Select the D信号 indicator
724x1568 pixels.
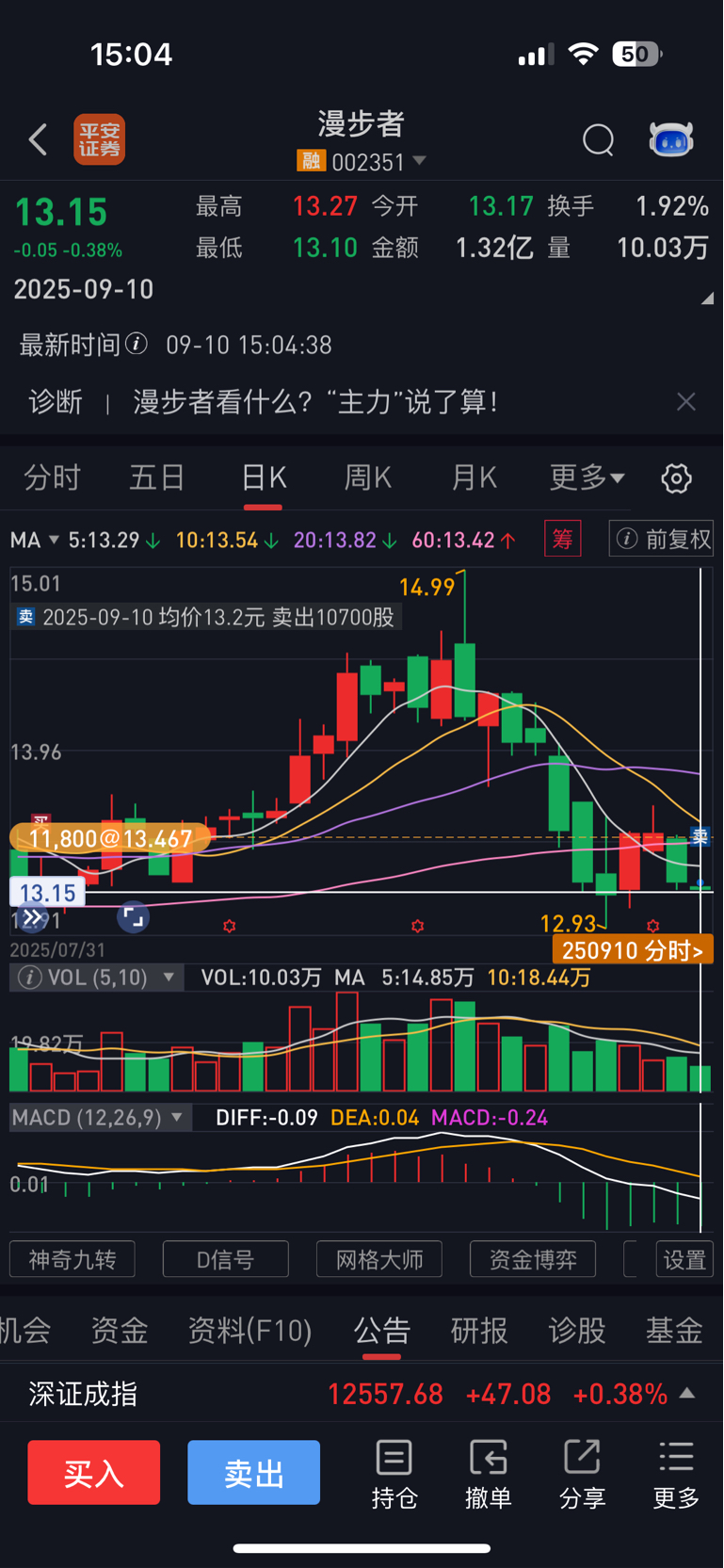click(226, 1259)
